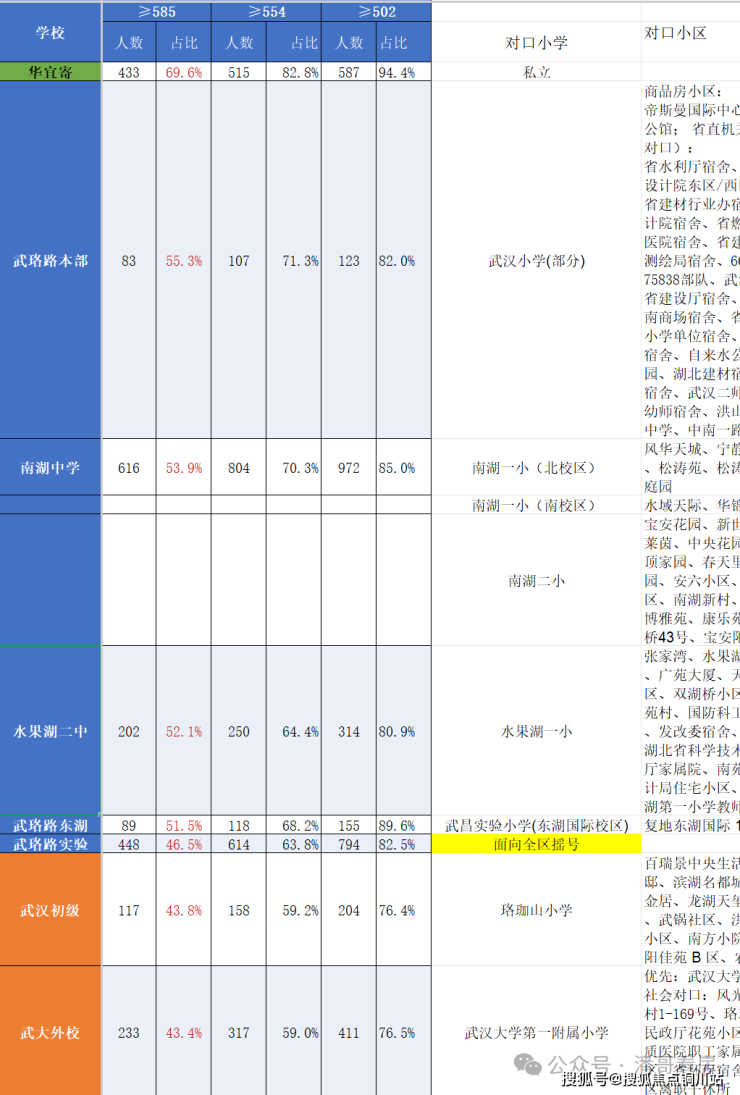740x1095 pixels.
Task: Click the 对口小学 column header
Action: click(536, 43)
